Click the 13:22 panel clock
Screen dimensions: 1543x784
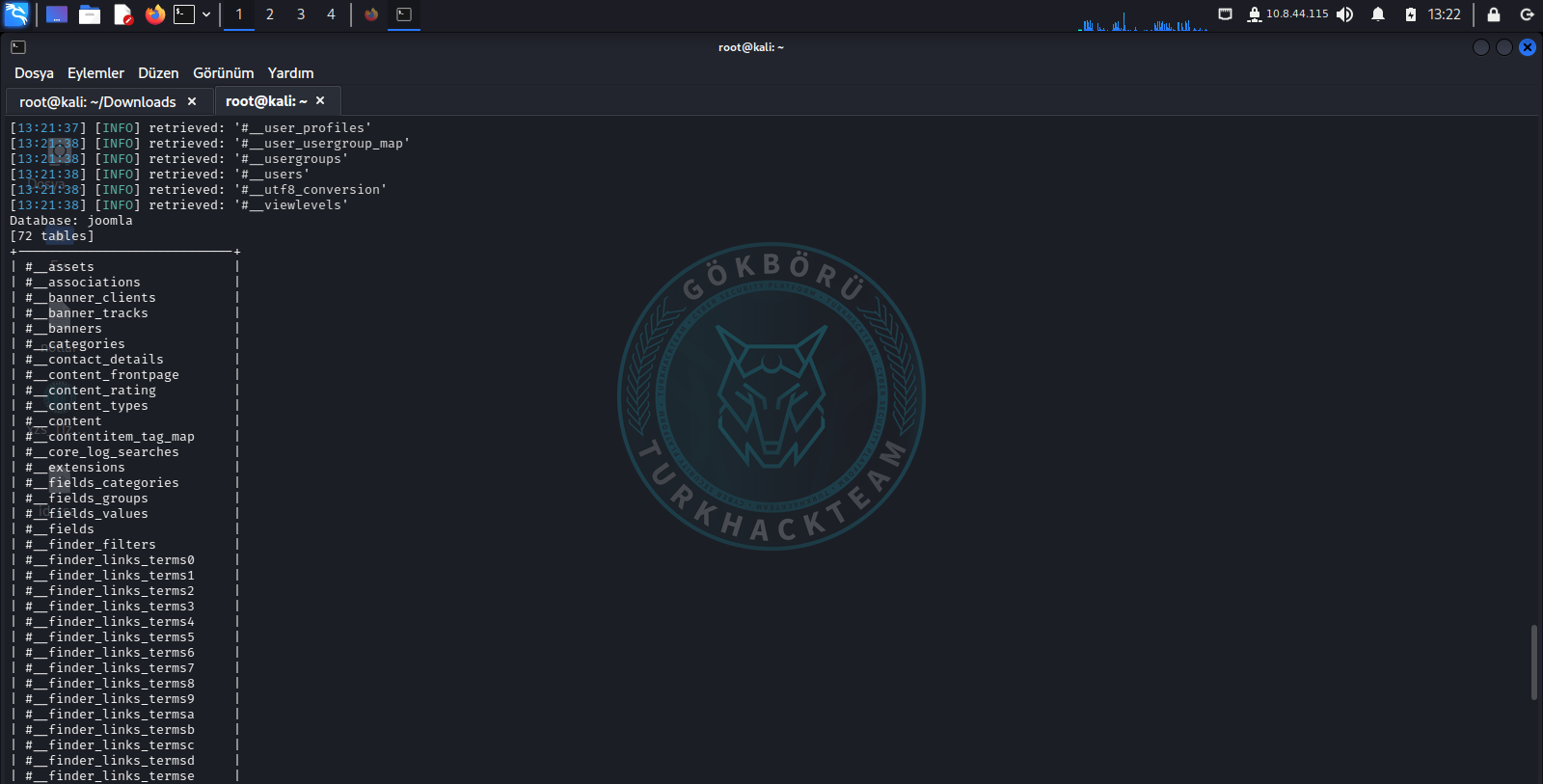click(x=1445, y=14)
